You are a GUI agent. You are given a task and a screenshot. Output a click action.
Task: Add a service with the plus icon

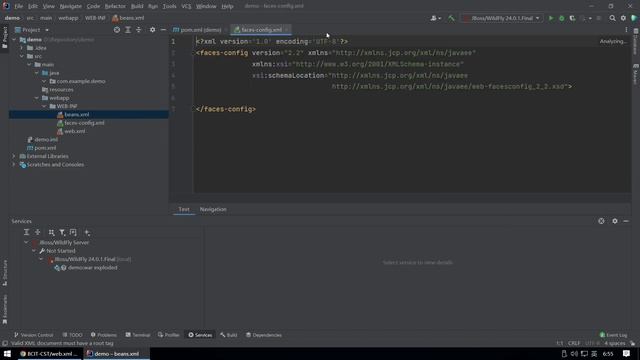click(87, 232)
